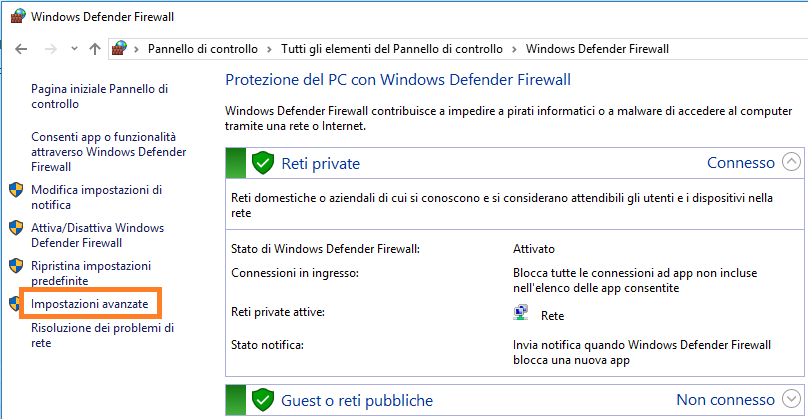Image resolution: width=808 pixels, height=419 pixels.
Task: Open Pagina iniziale Pannello di controllo
Action: tap(99, 96)
